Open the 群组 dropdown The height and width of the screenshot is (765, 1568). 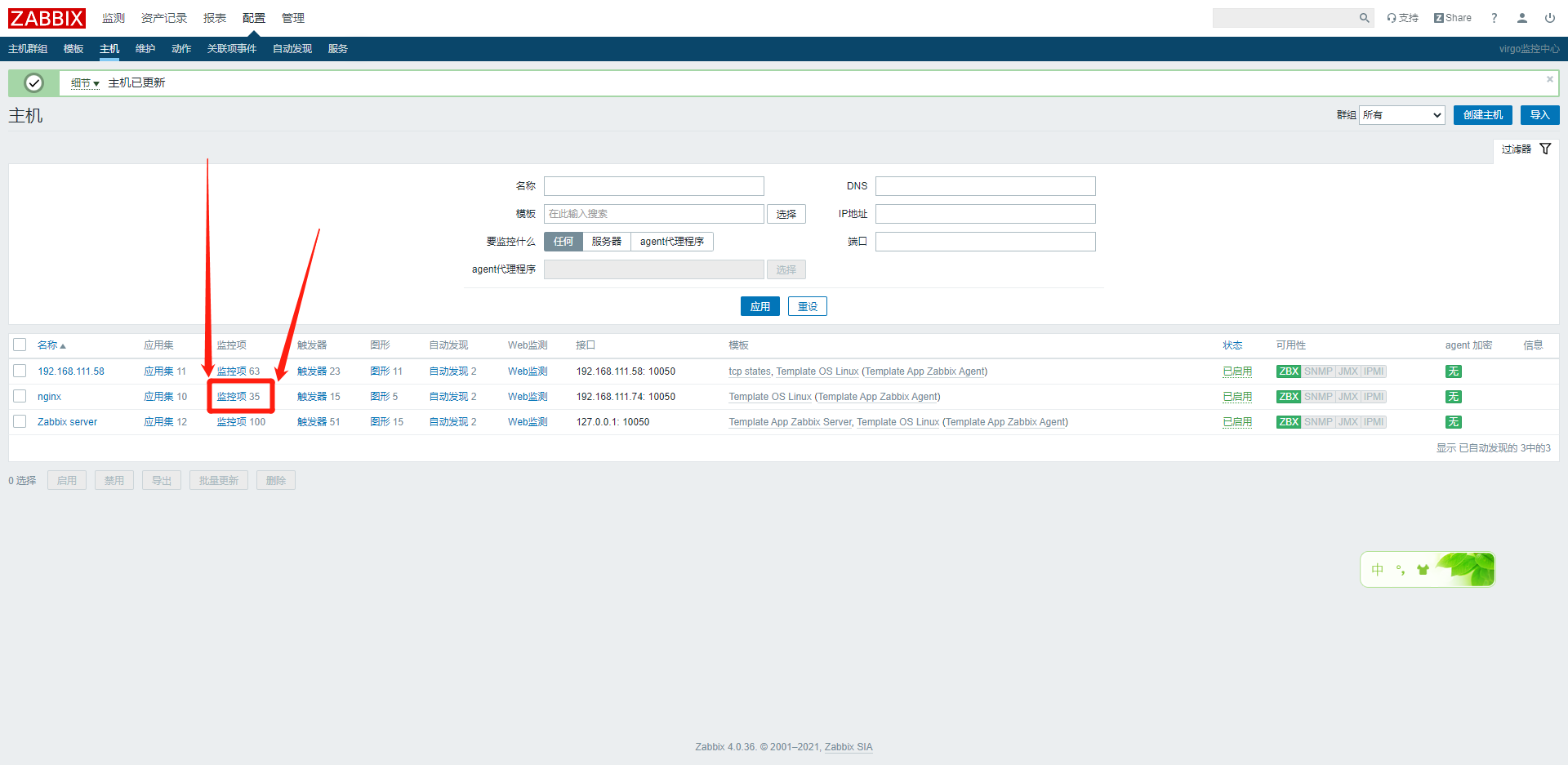point(1402,115)
